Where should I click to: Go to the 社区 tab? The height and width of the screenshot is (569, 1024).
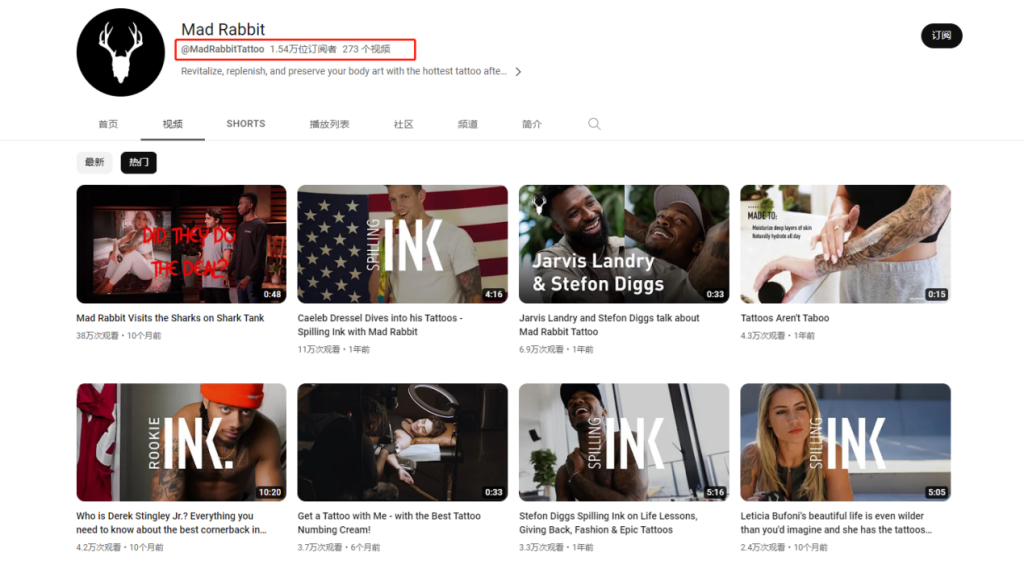click(403, 124)
